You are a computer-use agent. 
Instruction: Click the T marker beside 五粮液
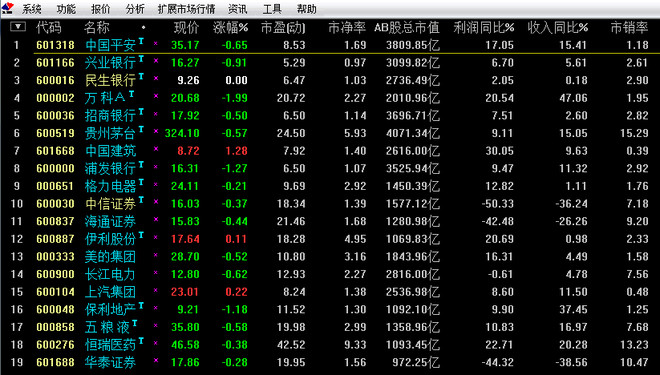coord(135,323)
